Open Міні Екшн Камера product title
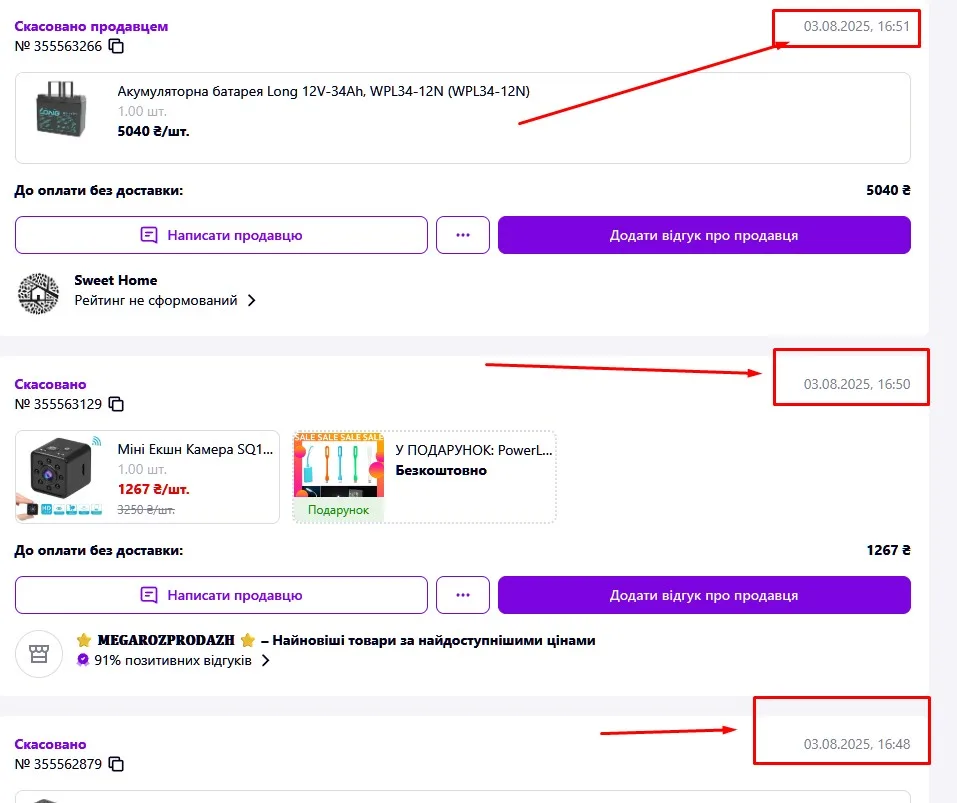 click(194, 450)
